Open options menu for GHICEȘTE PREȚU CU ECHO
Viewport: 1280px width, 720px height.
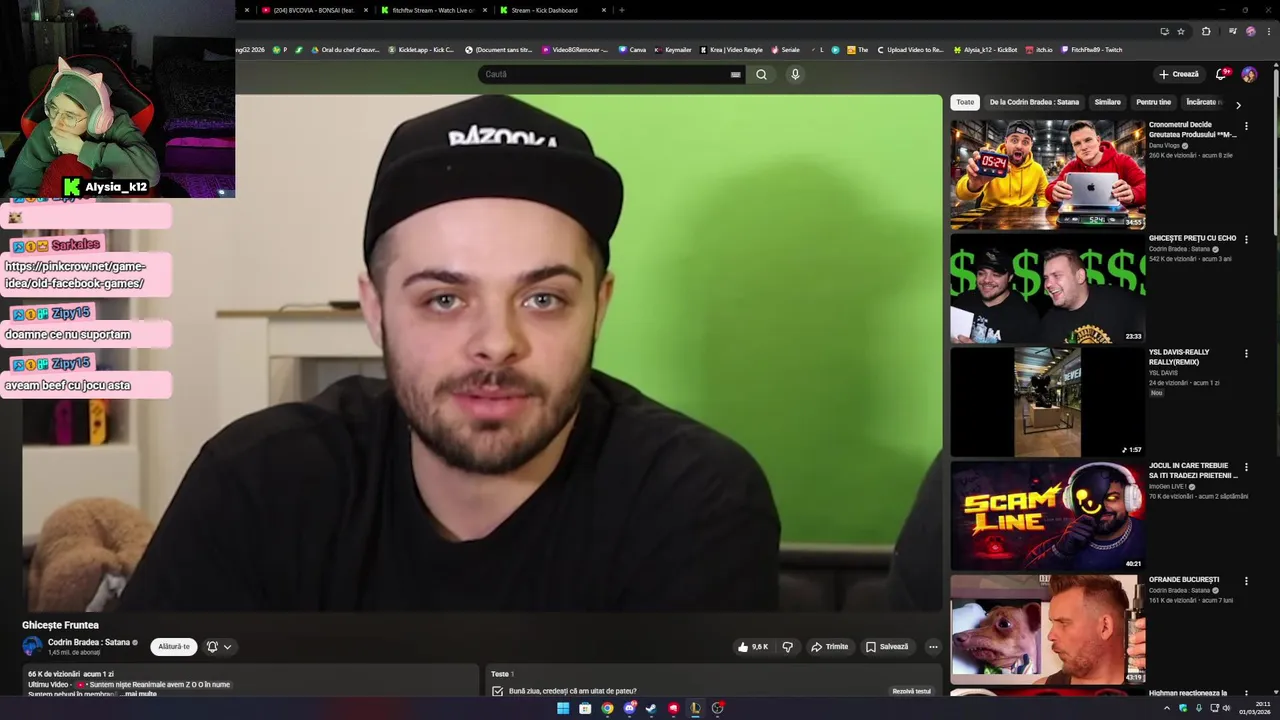1246,240
